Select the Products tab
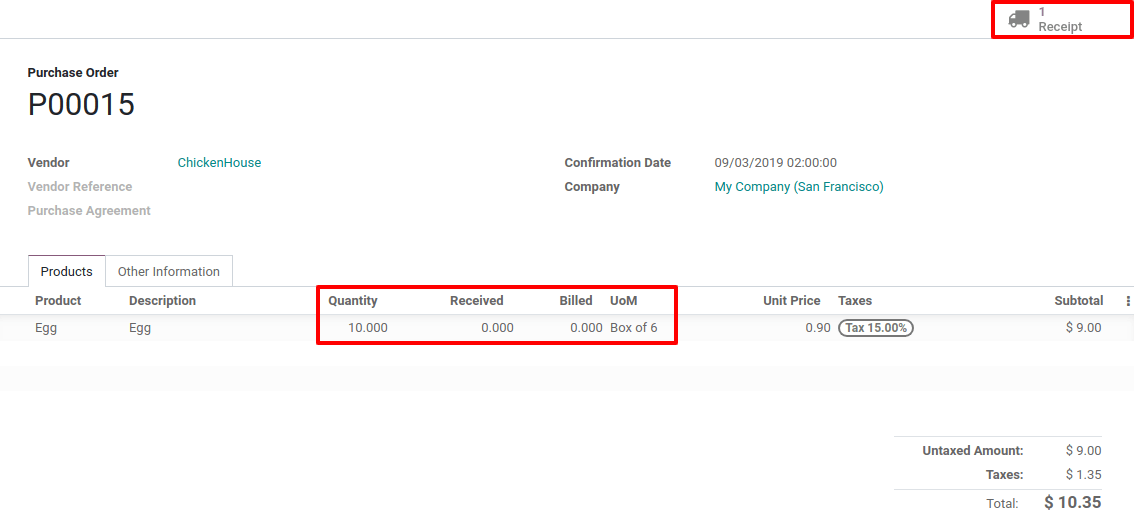This screenshot has width=1134, height=516. click(x=66, y=271)
